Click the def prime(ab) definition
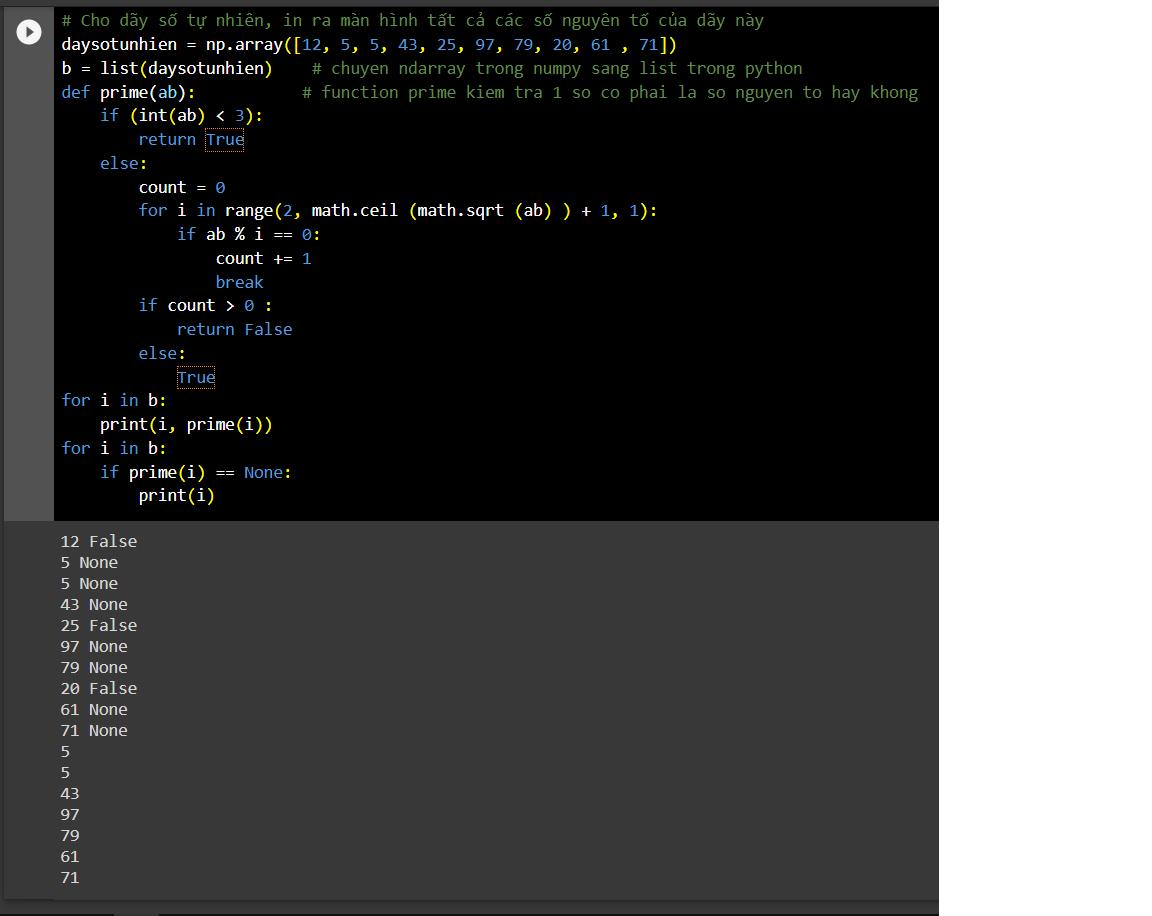This screenshot has width=1152, height=916. (x=129, y=93)
